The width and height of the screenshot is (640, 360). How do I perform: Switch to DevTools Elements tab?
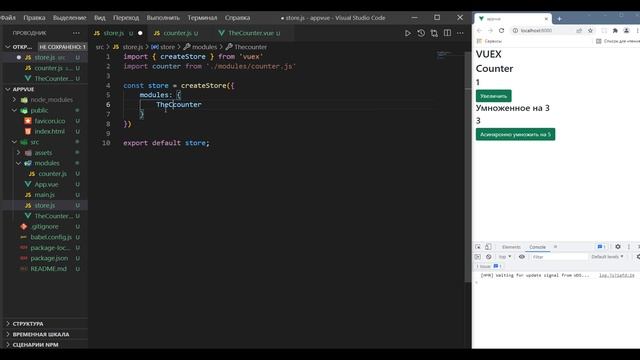point(511,247)
